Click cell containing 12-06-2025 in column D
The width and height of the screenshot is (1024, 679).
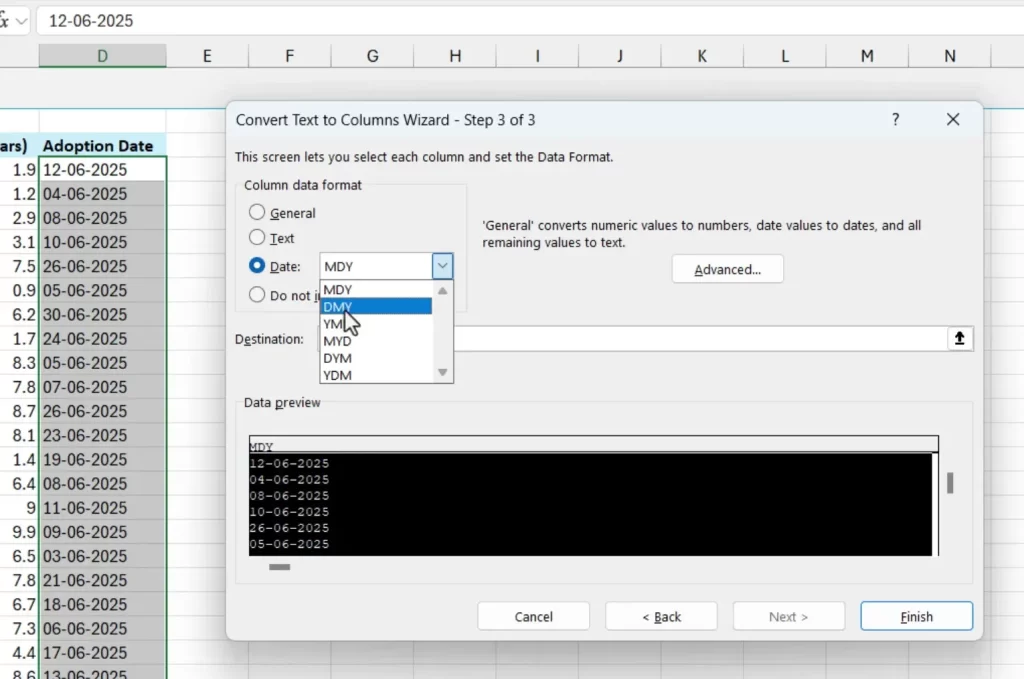(103, 170)
